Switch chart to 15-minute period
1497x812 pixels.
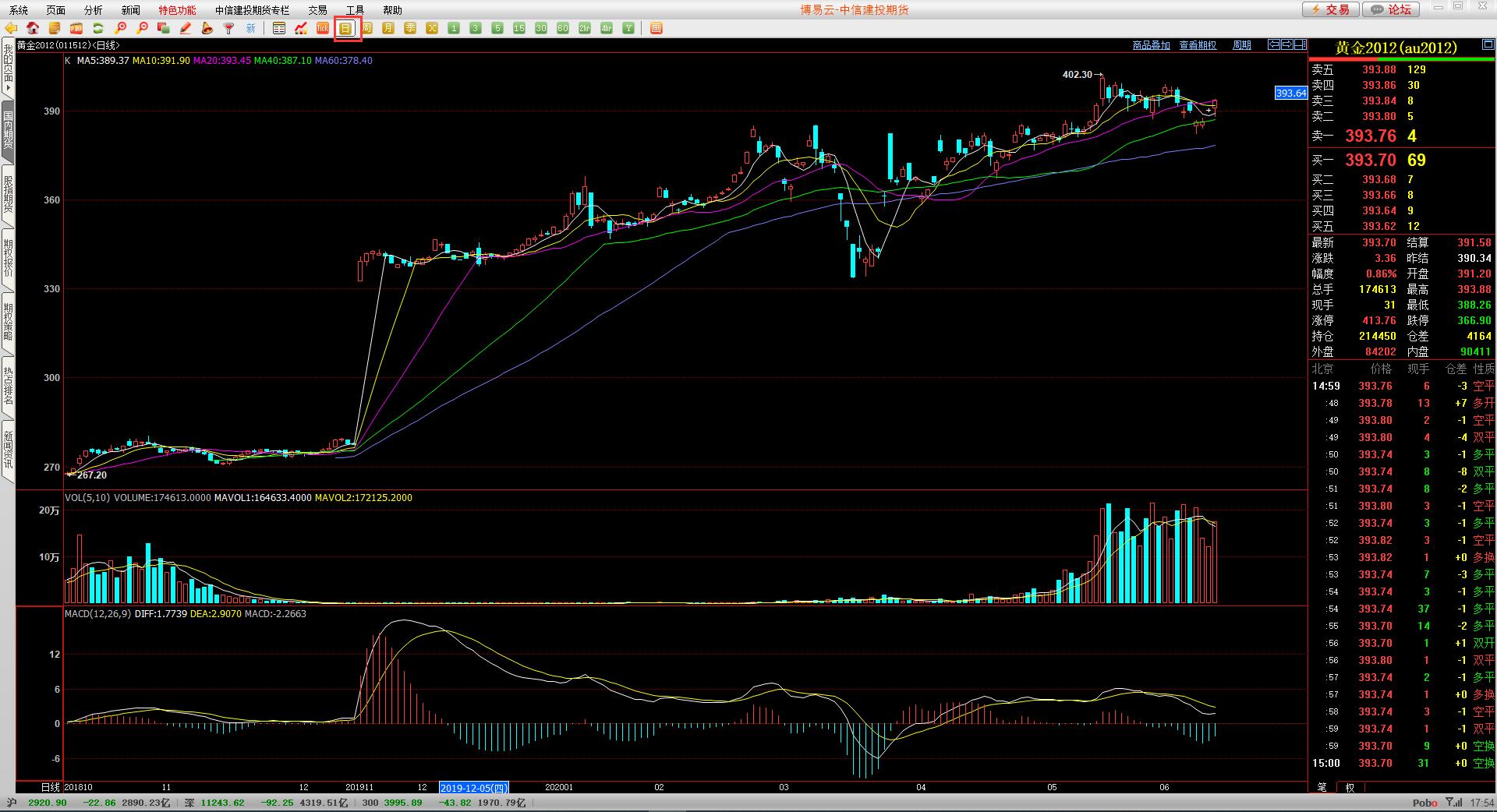pyautogui.click(x=519, y=29)
